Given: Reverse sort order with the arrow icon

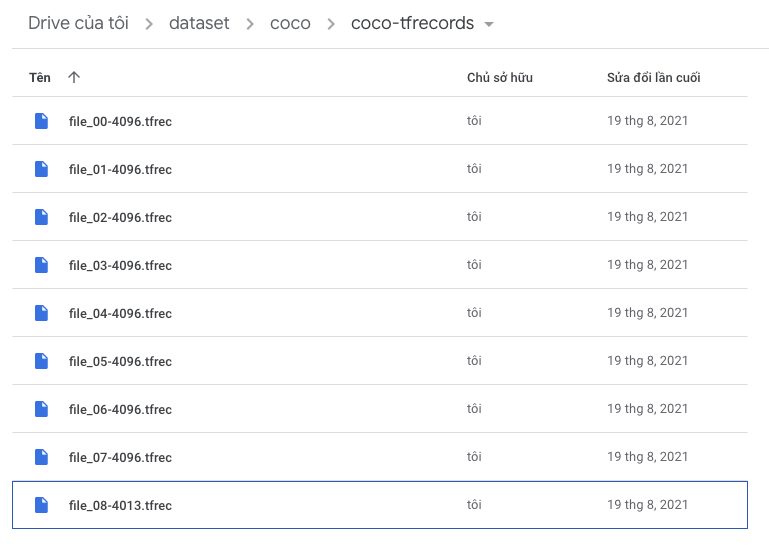Looking at the screenshot, I should pos(74,77).
